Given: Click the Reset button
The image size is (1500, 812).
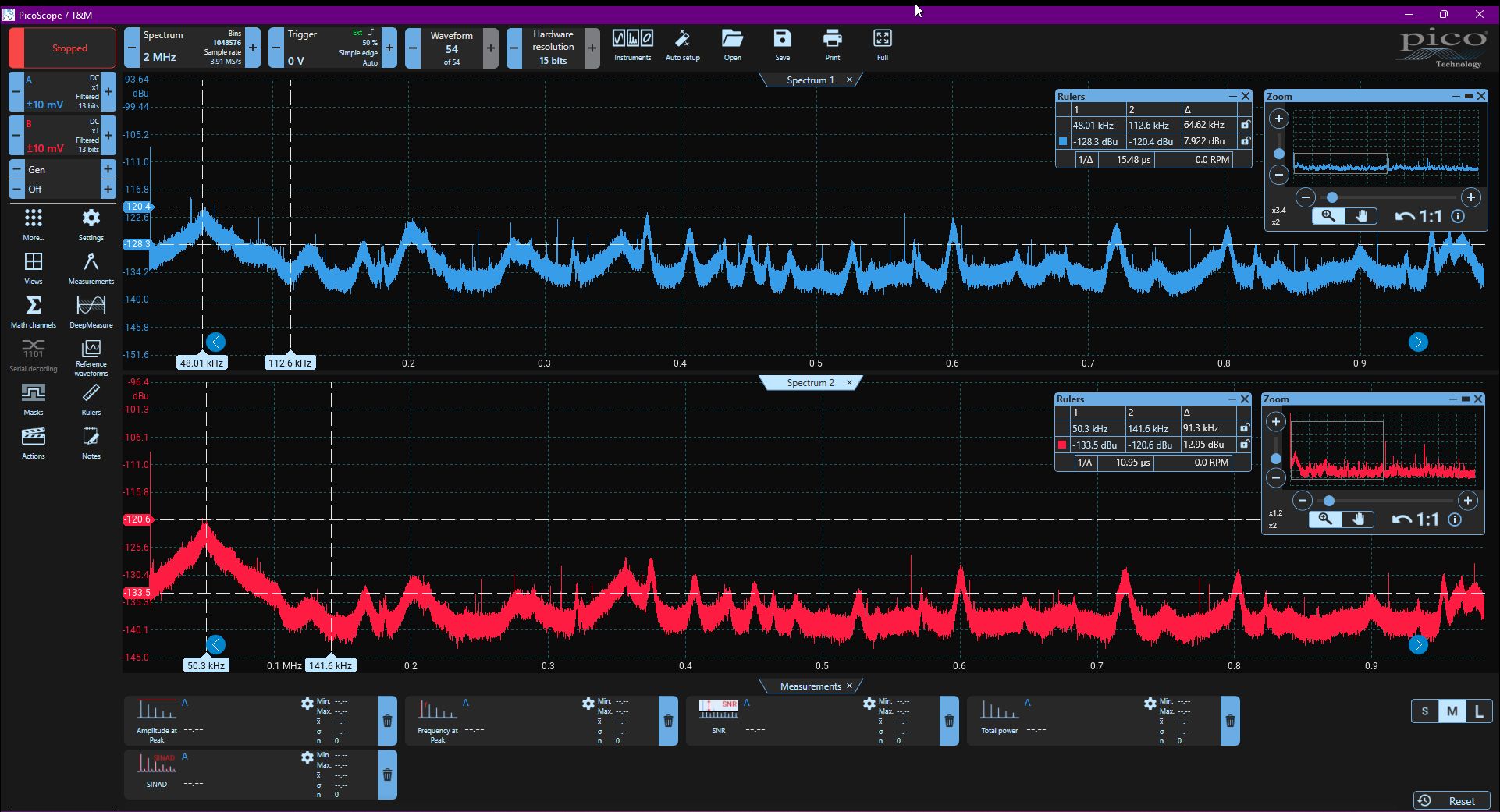Looking at the screenshot, I should point(1452,800).
